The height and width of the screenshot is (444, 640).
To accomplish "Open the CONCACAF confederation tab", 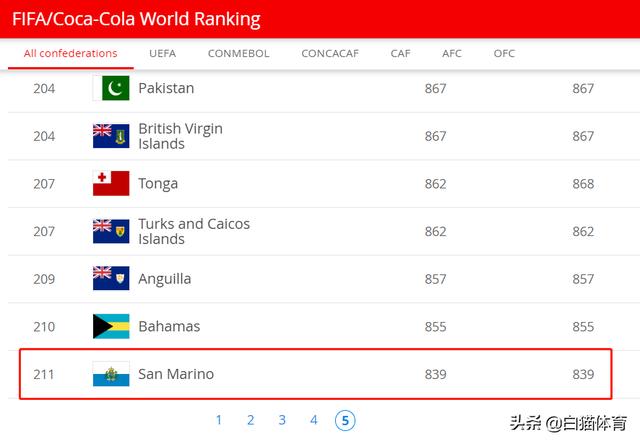I will [x=330, y=53].
